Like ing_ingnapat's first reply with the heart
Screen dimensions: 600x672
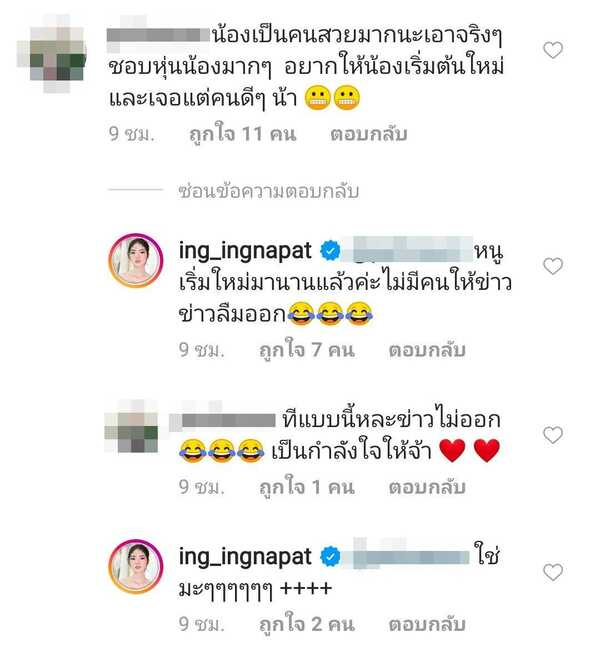tap(553, 266)
